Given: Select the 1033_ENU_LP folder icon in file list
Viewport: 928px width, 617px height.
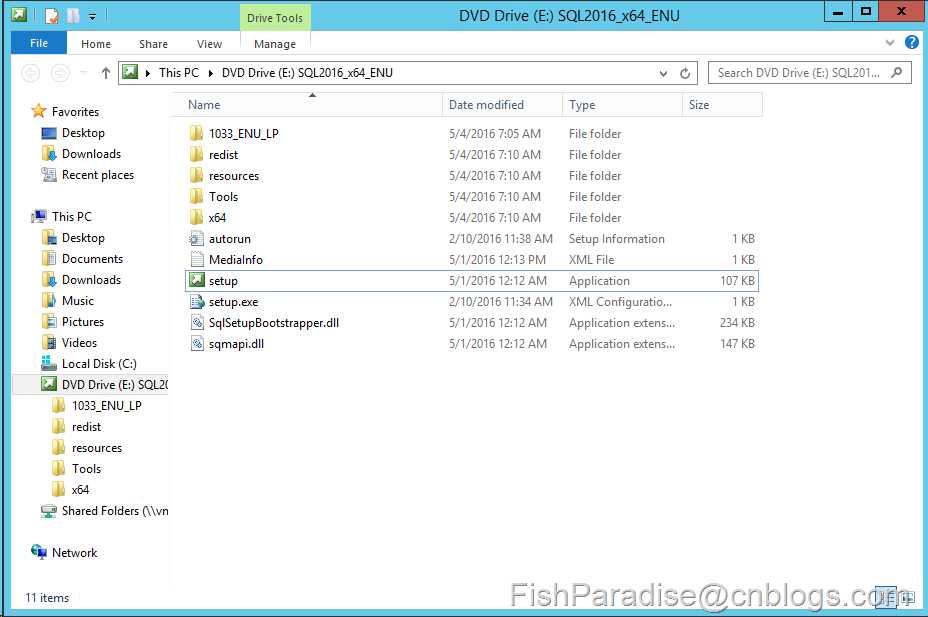Looking at the screenshot, I should coord(196,133).
